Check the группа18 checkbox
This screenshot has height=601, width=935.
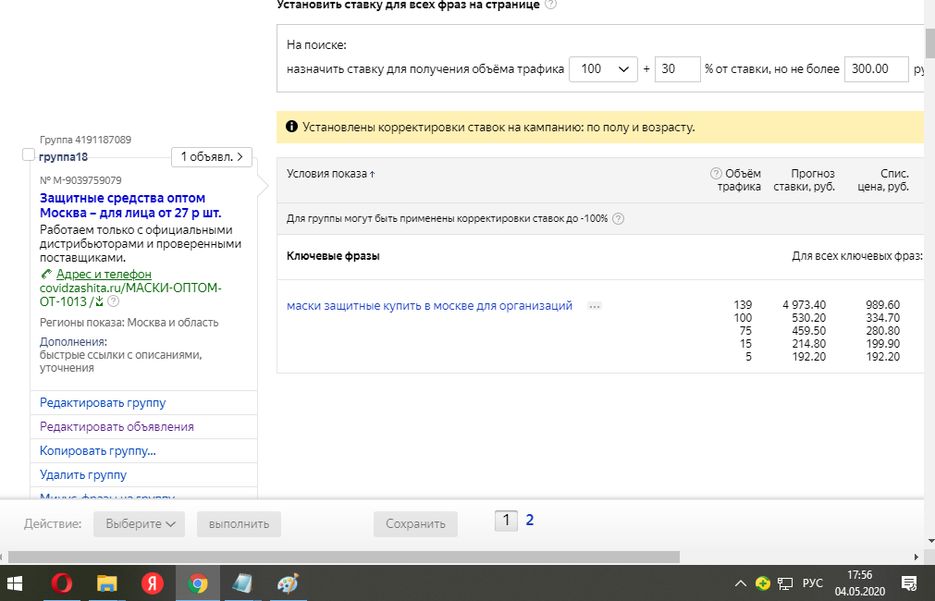point(29,155)
